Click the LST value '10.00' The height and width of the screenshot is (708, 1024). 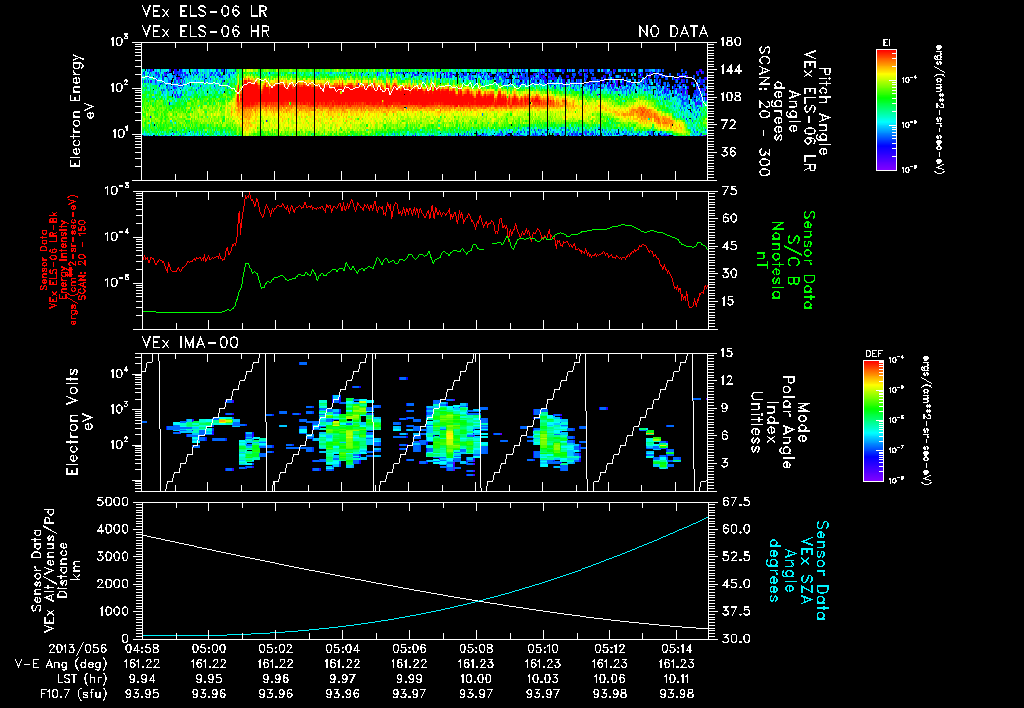coord(476,679)
